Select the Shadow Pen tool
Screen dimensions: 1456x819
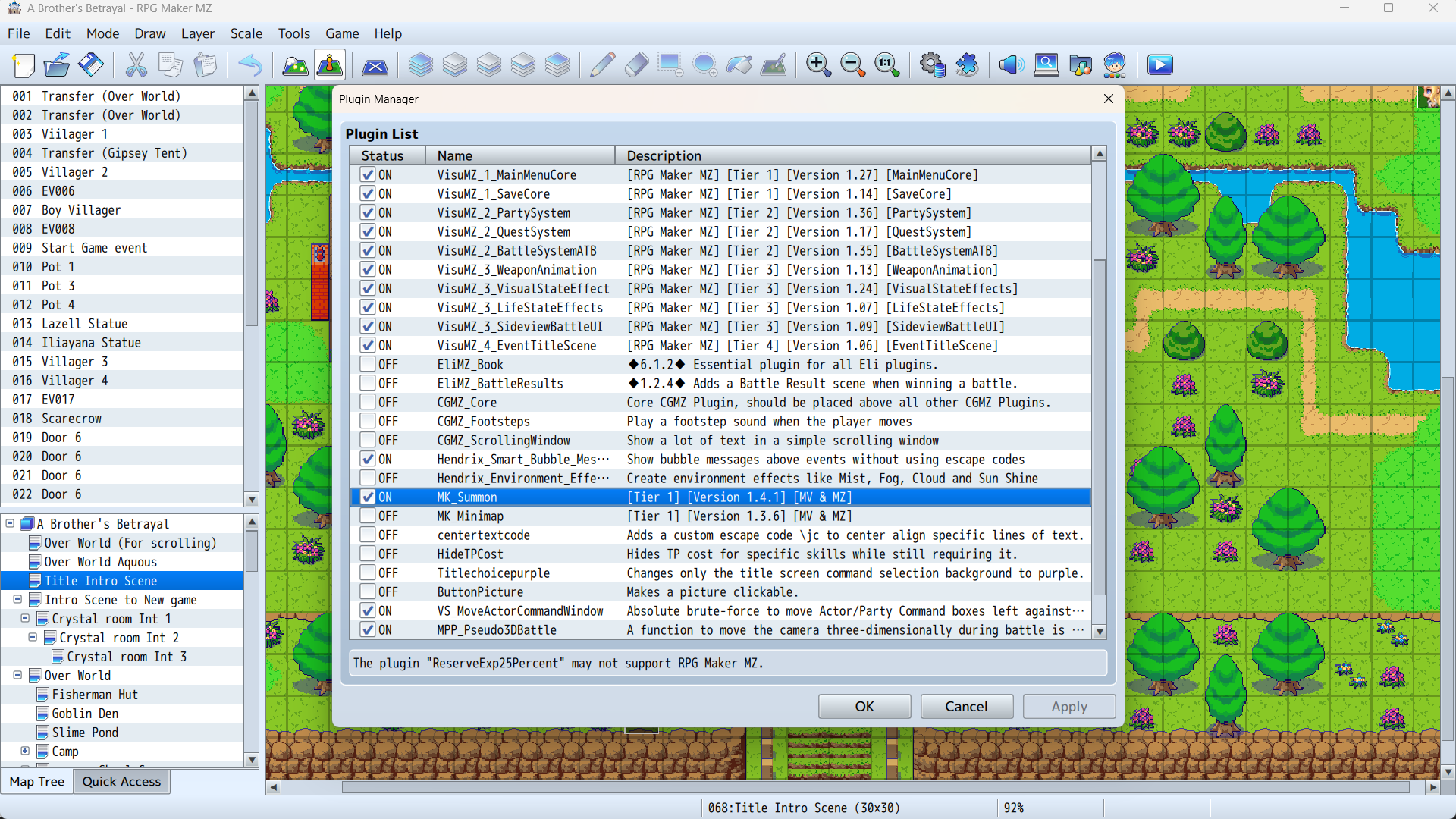click(x=773, y=65)
